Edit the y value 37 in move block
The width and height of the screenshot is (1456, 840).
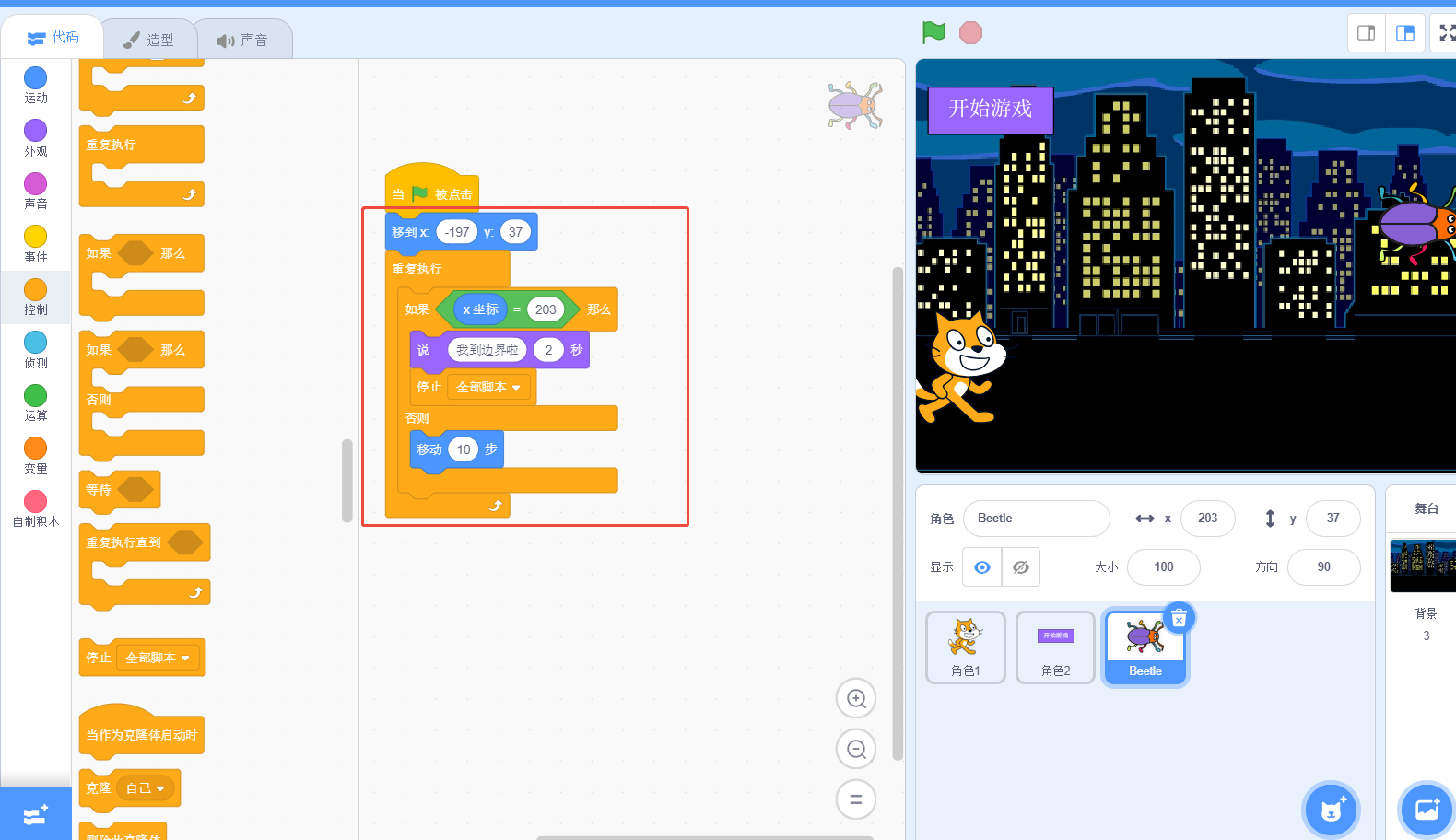tap(516, 232)
